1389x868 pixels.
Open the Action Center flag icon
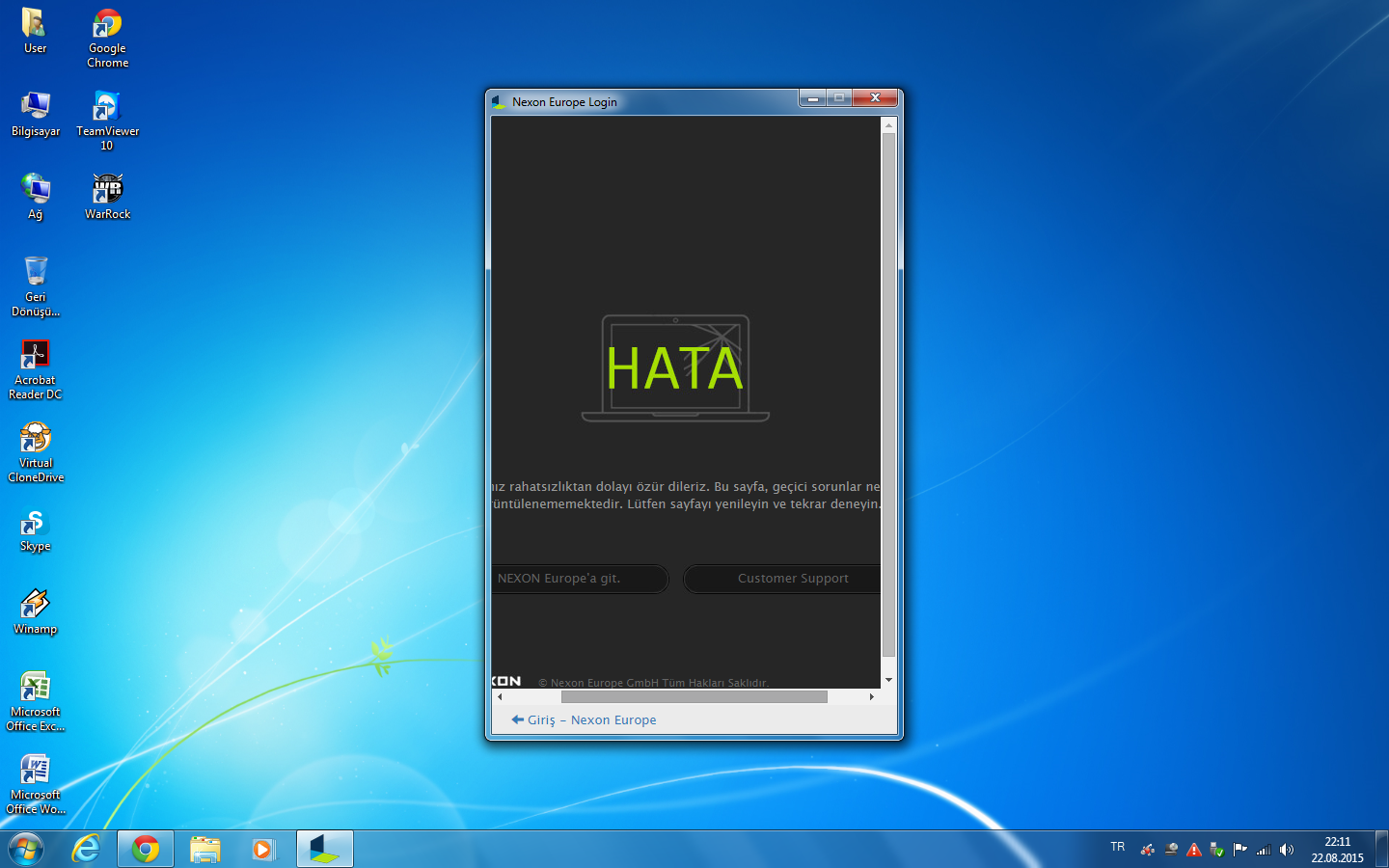(x=1240, y=850)
